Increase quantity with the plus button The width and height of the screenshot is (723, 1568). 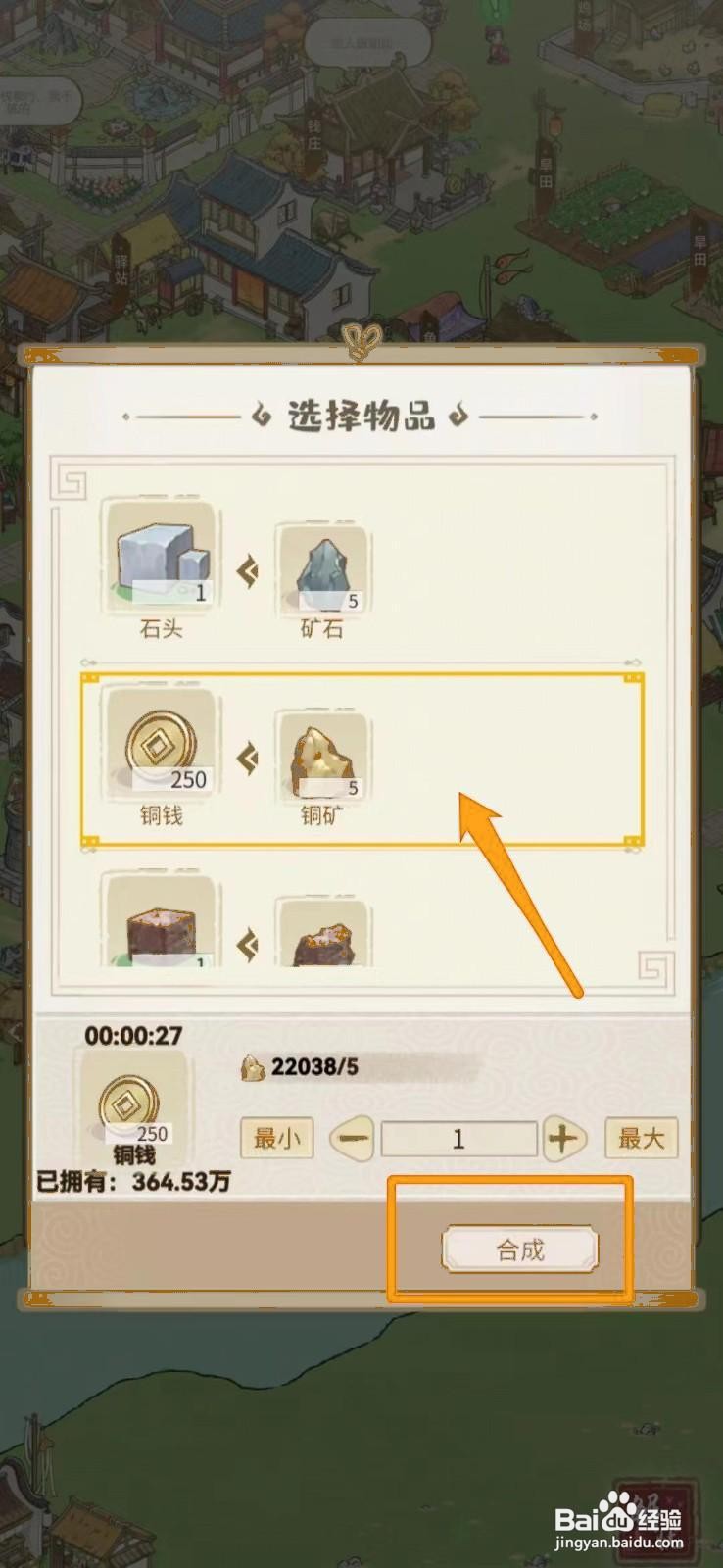[x=562, y=1139]
